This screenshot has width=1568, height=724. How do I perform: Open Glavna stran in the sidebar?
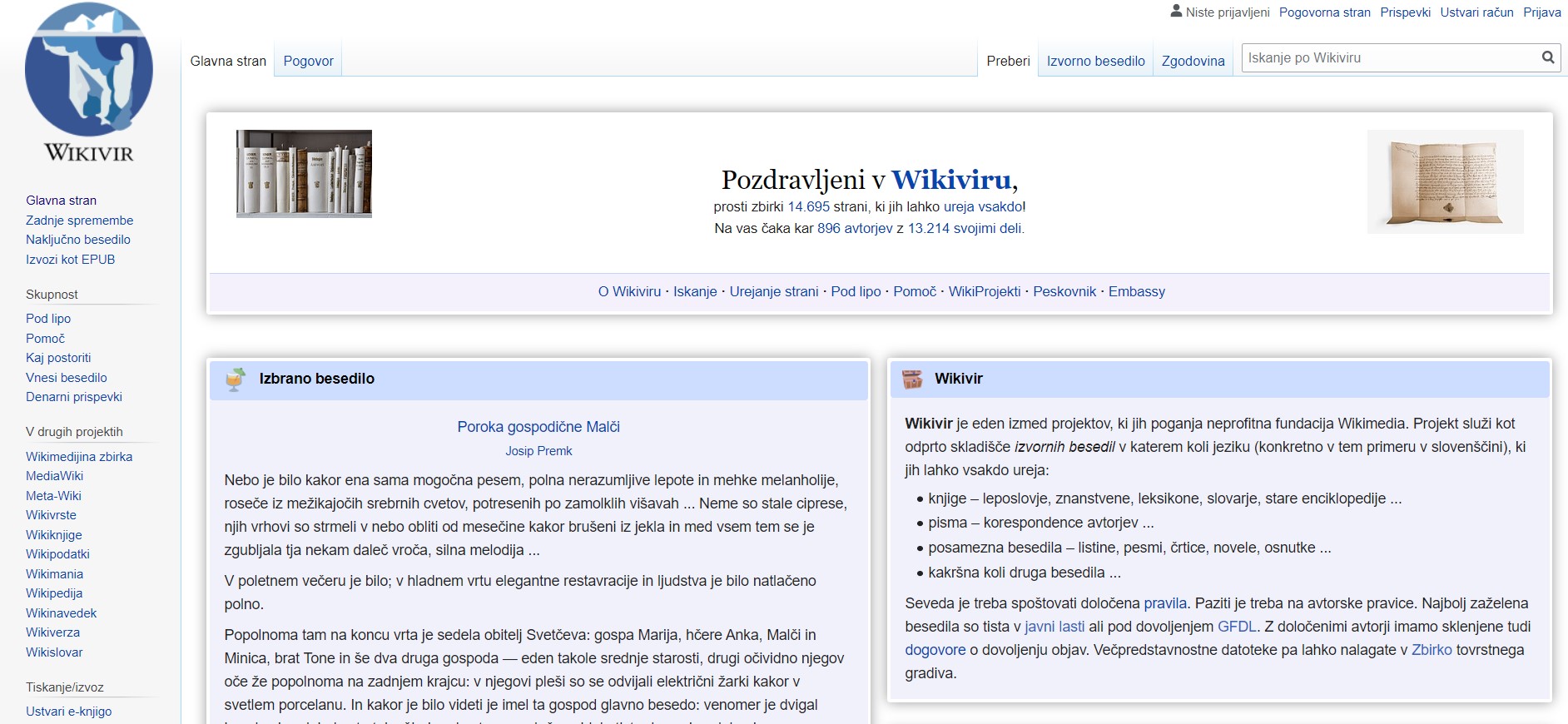point(61,201)
